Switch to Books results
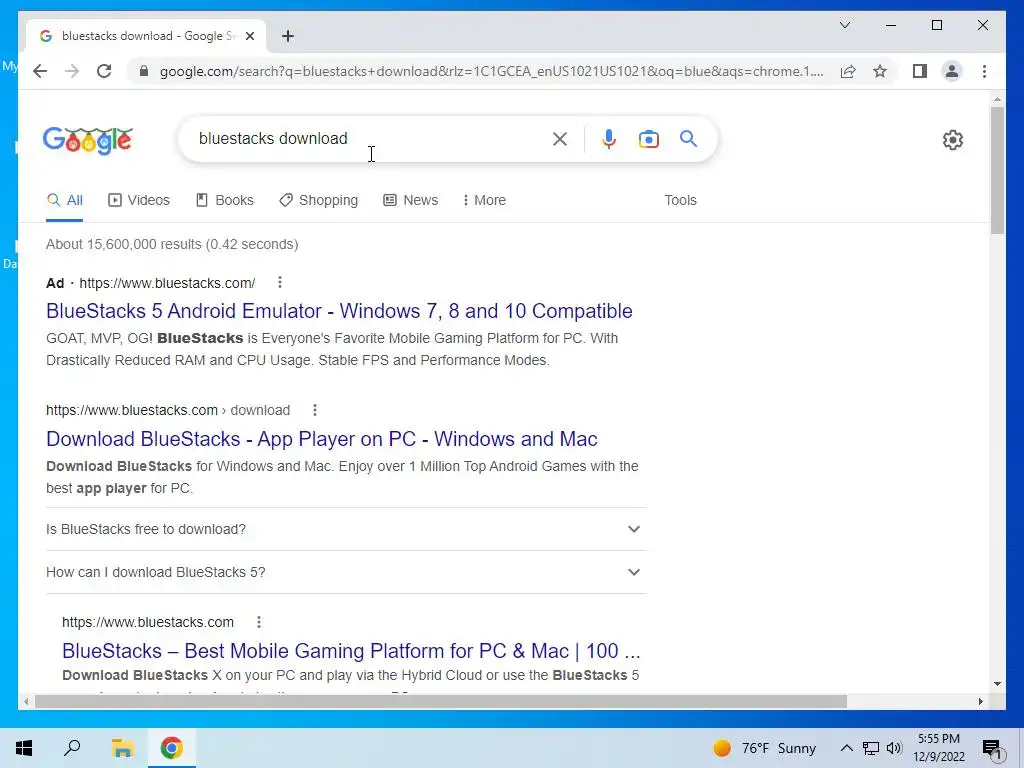1024x768 pixels. (x=225, y=200)
